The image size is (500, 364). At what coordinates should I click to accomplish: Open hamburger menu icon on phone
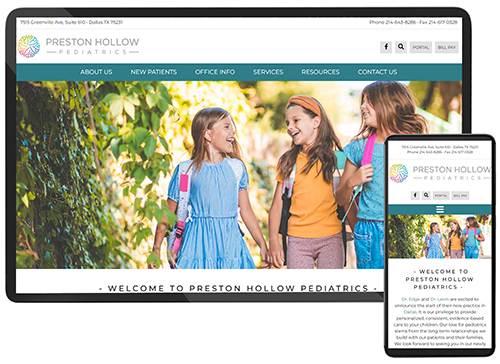[440, 209]
